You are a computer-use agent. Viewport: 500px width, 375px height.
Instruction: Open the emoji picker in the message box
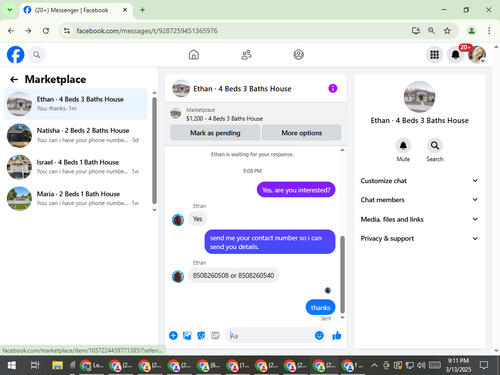319,335
